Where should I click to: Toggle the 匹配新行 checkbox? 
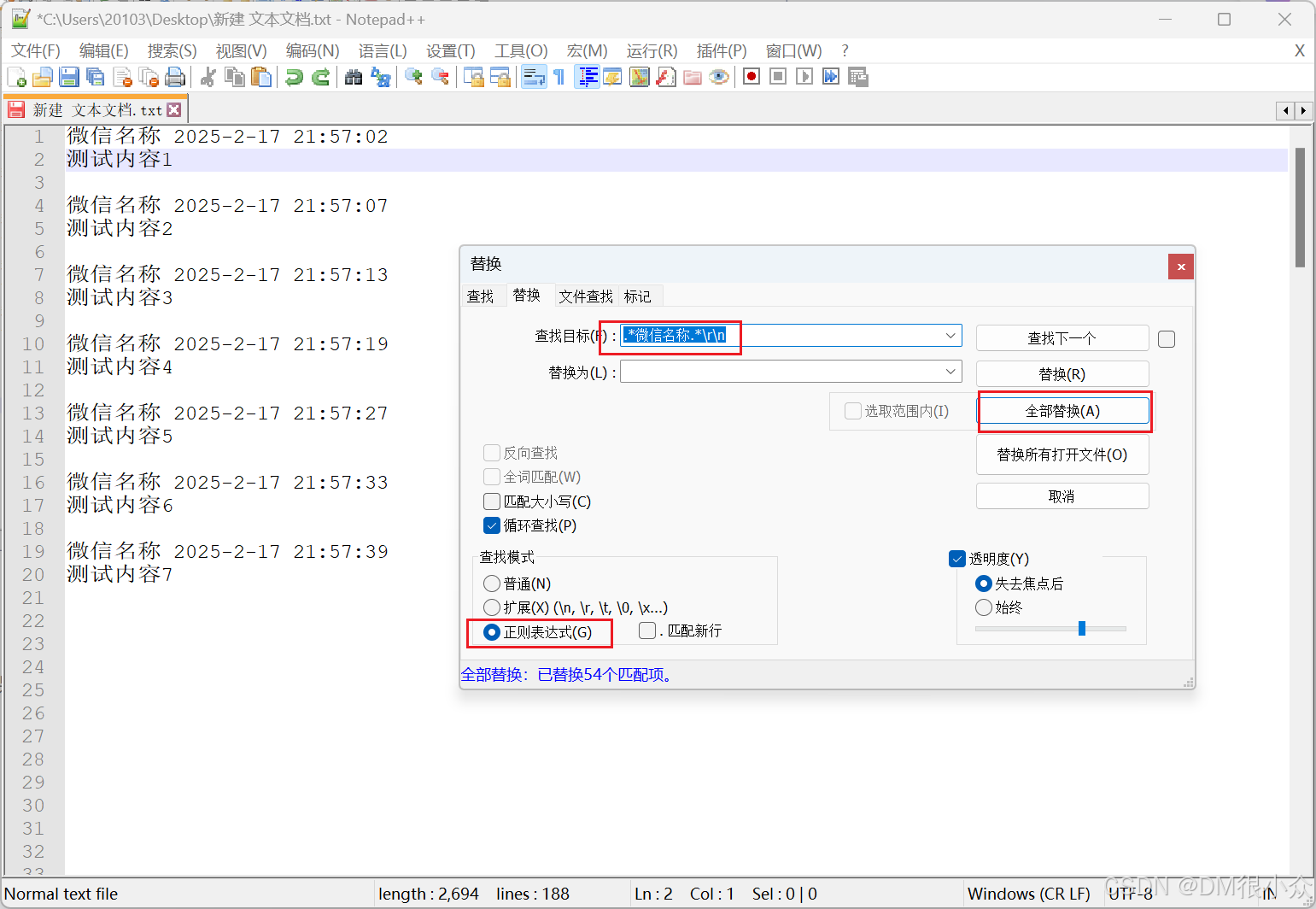click(x=647, y=630)
